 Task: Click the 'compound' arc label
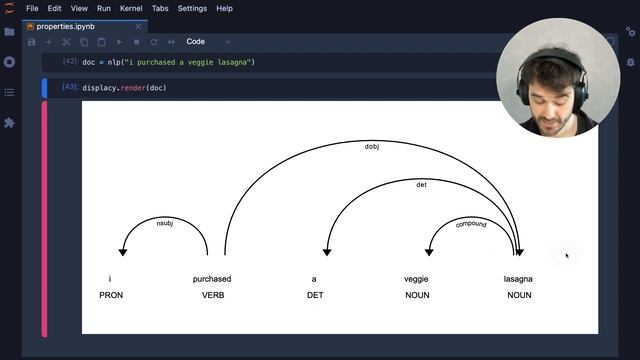click(471, 224)
